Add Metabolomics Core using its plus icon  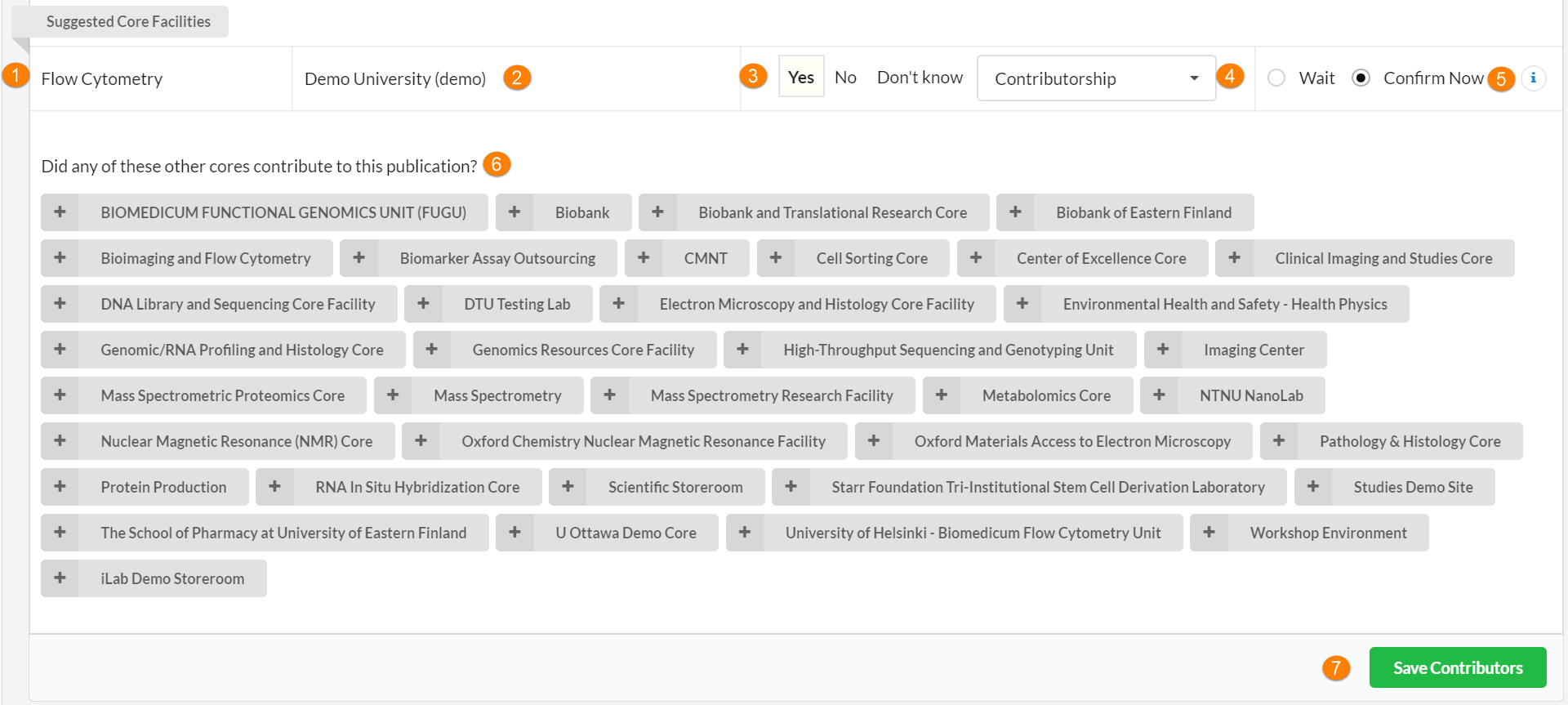pyautogui.click(x=942, y=395)
